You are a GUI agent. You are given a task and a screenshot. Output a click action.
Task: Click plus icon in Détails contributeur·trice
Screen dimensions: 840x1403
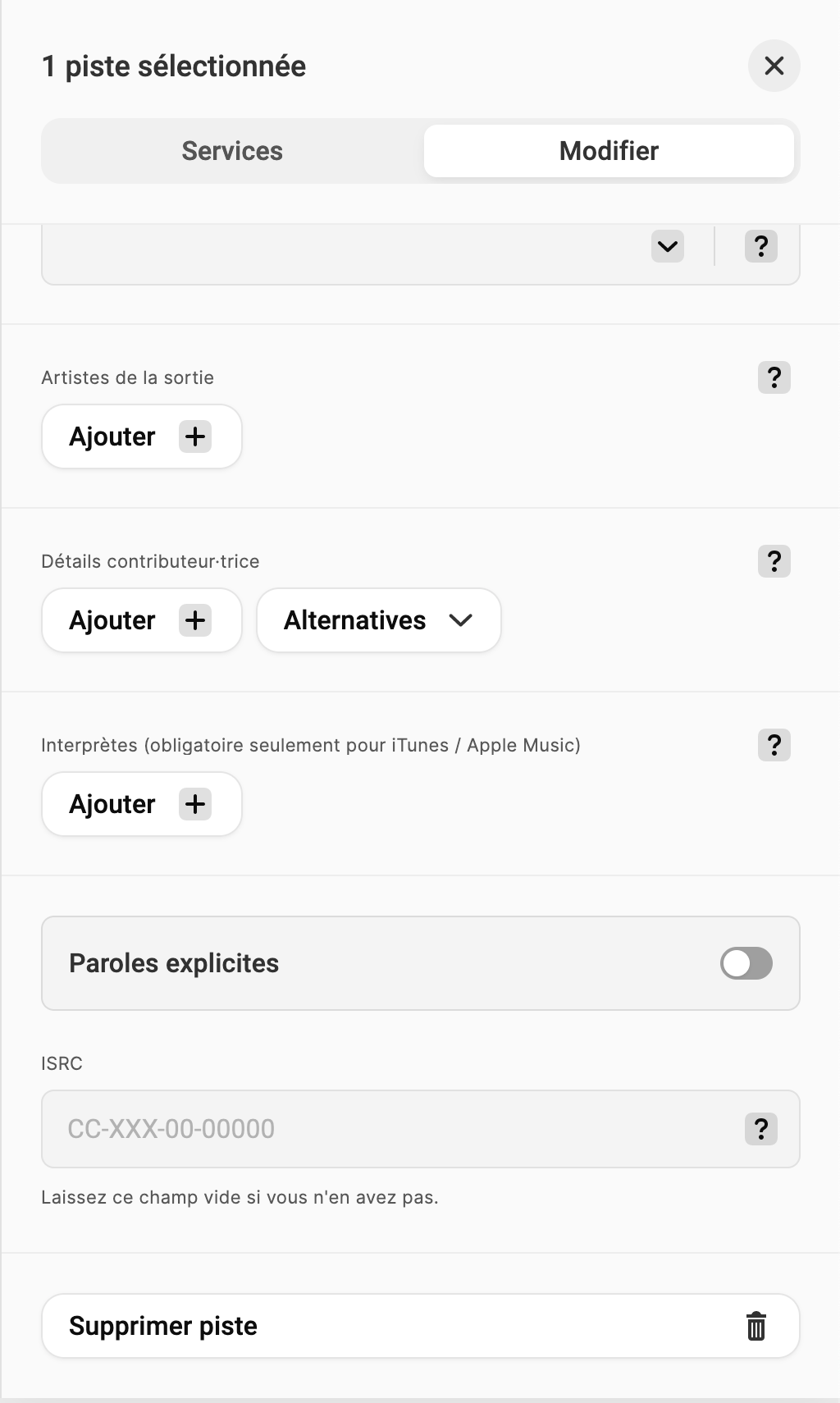[x=195, y=620]
